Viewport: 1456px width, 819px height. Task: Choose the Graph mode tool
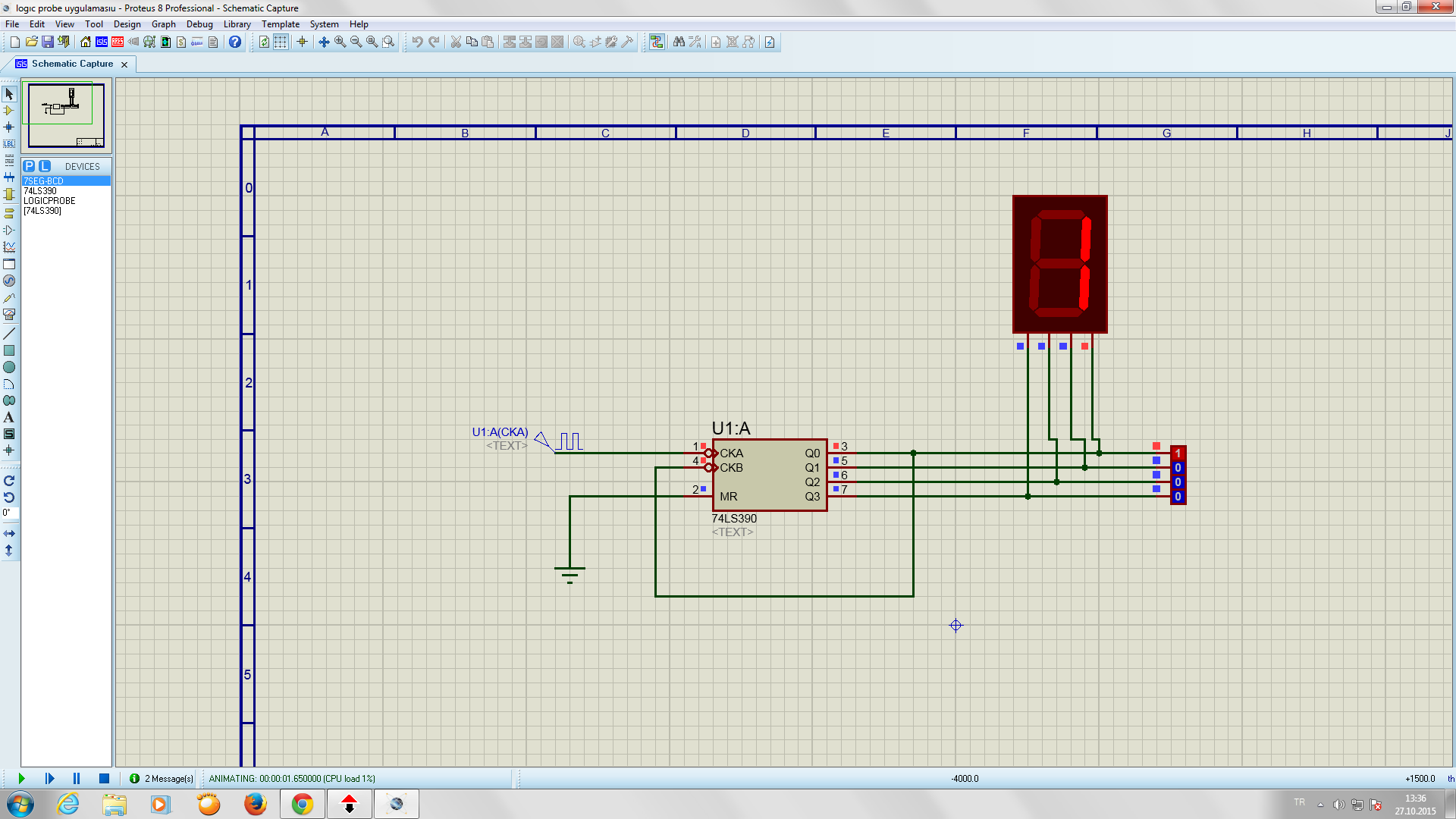[x=9, y=247]
